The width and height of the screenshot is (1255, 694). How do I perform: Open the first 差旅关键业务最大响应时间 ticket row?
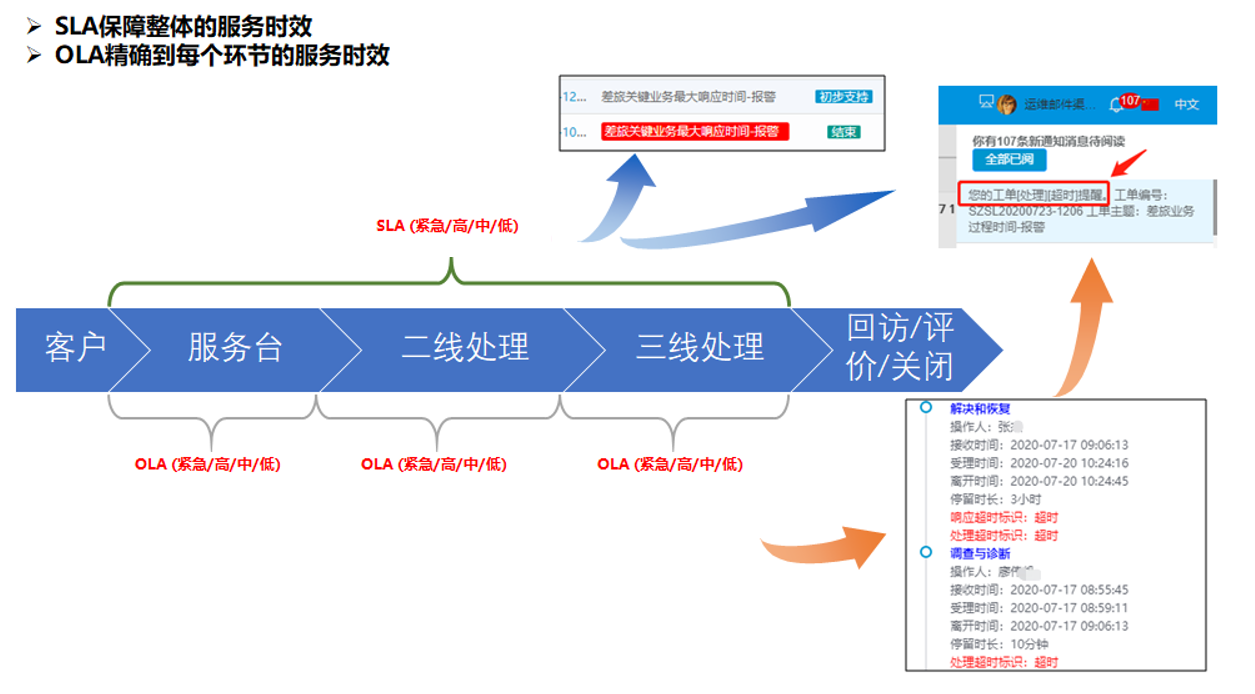[x=688, y=97]
